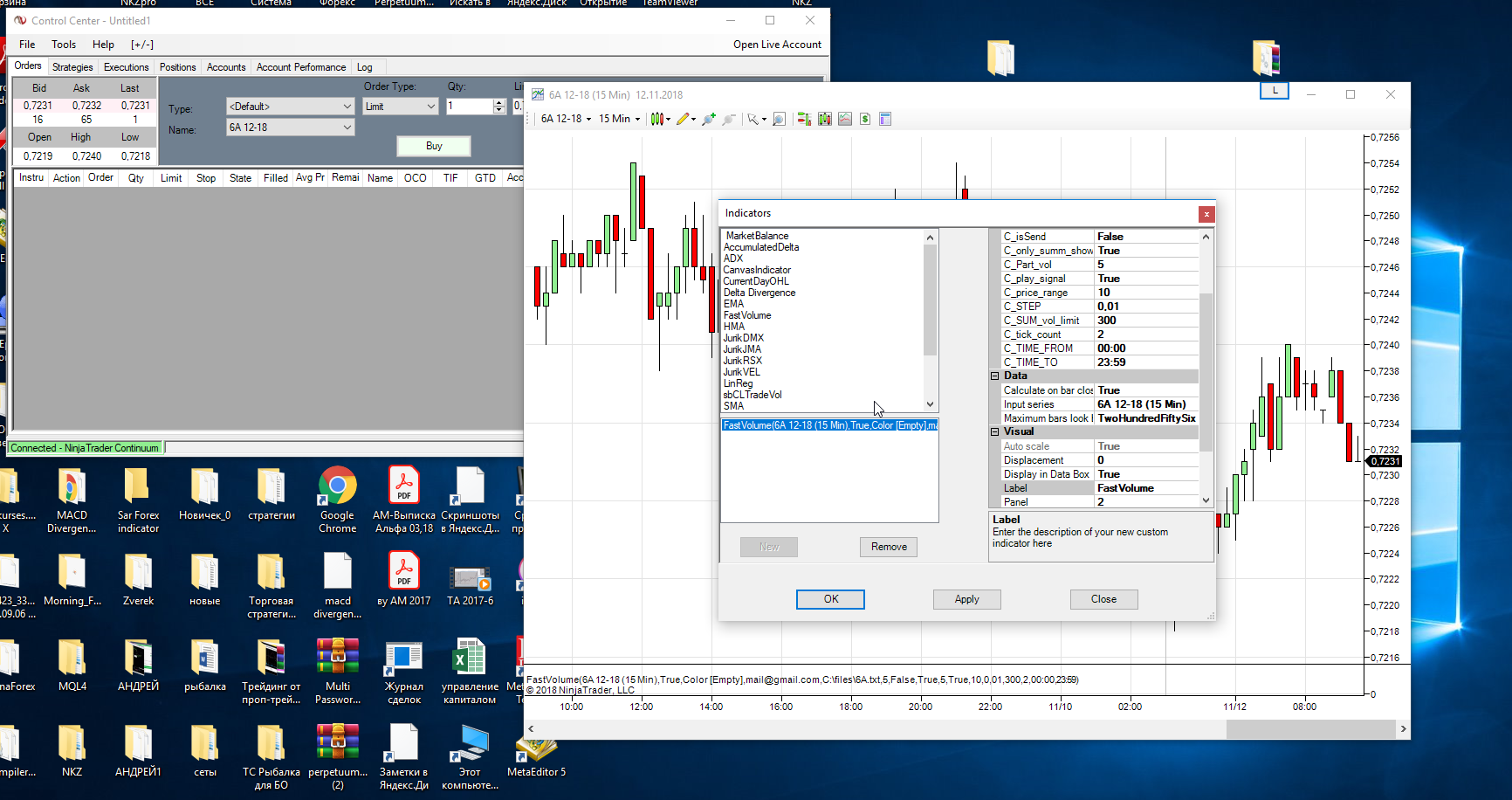1512x800 pixels.
Task: Select the cursor pointer tool icon
Action: pyautogui.click(x=752, y=119)
